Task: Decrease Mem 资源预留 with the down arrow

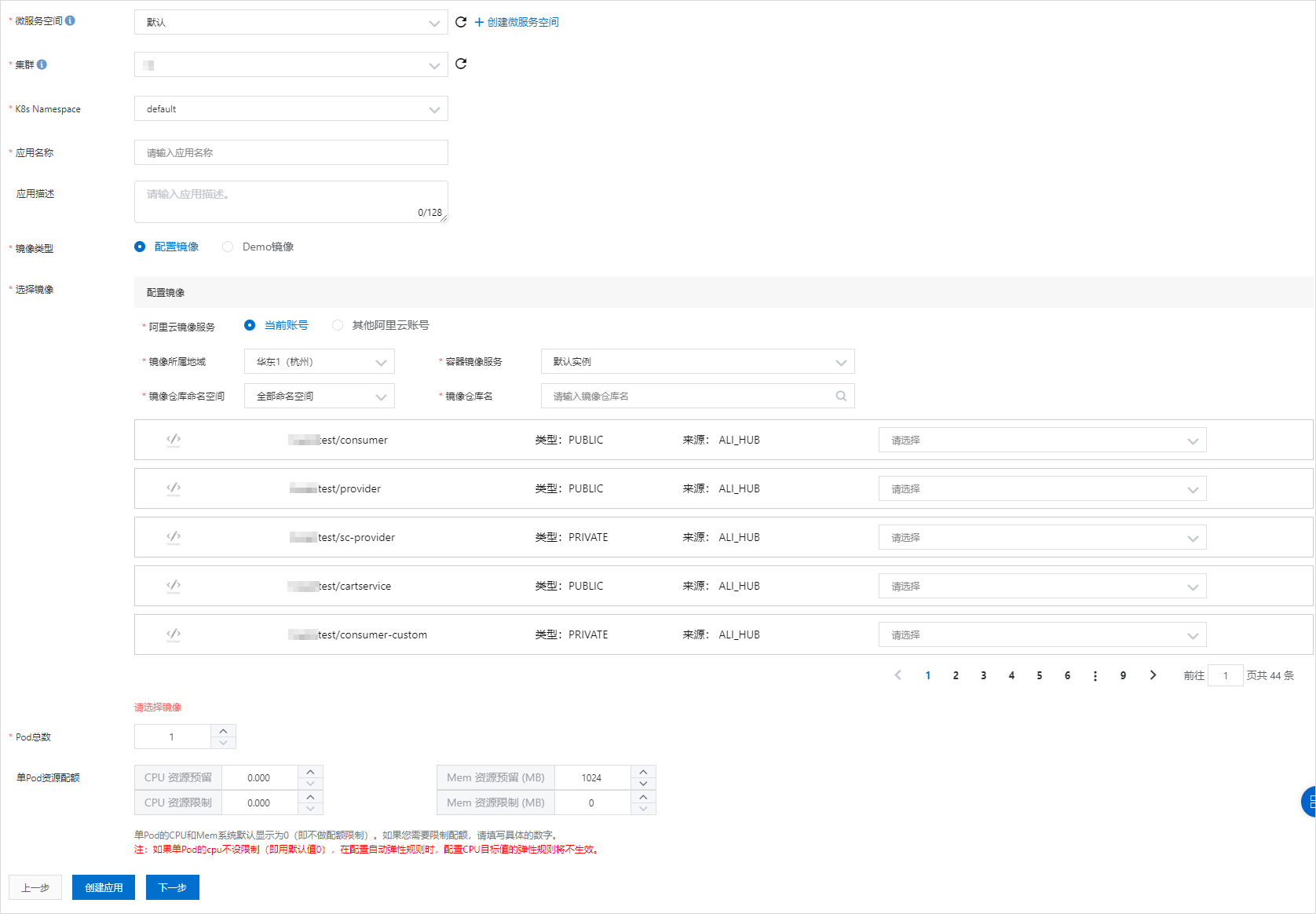Action: [643, 784]
